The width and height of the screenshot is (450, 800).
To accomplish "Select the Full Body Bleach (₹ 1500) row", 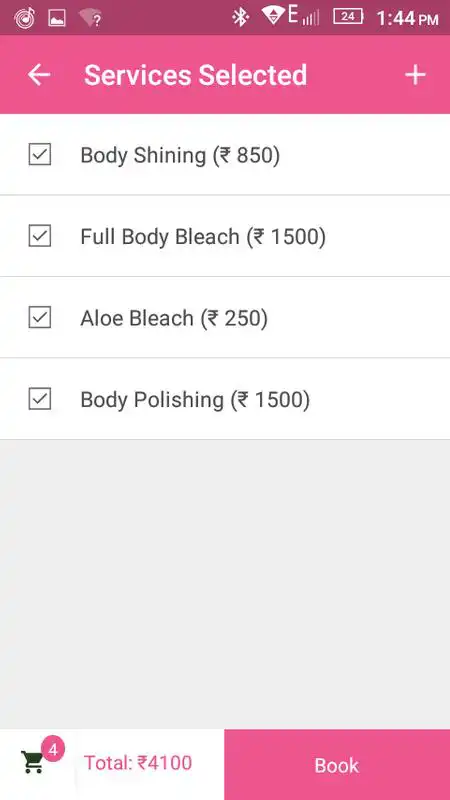I will (x=225, y=236).
